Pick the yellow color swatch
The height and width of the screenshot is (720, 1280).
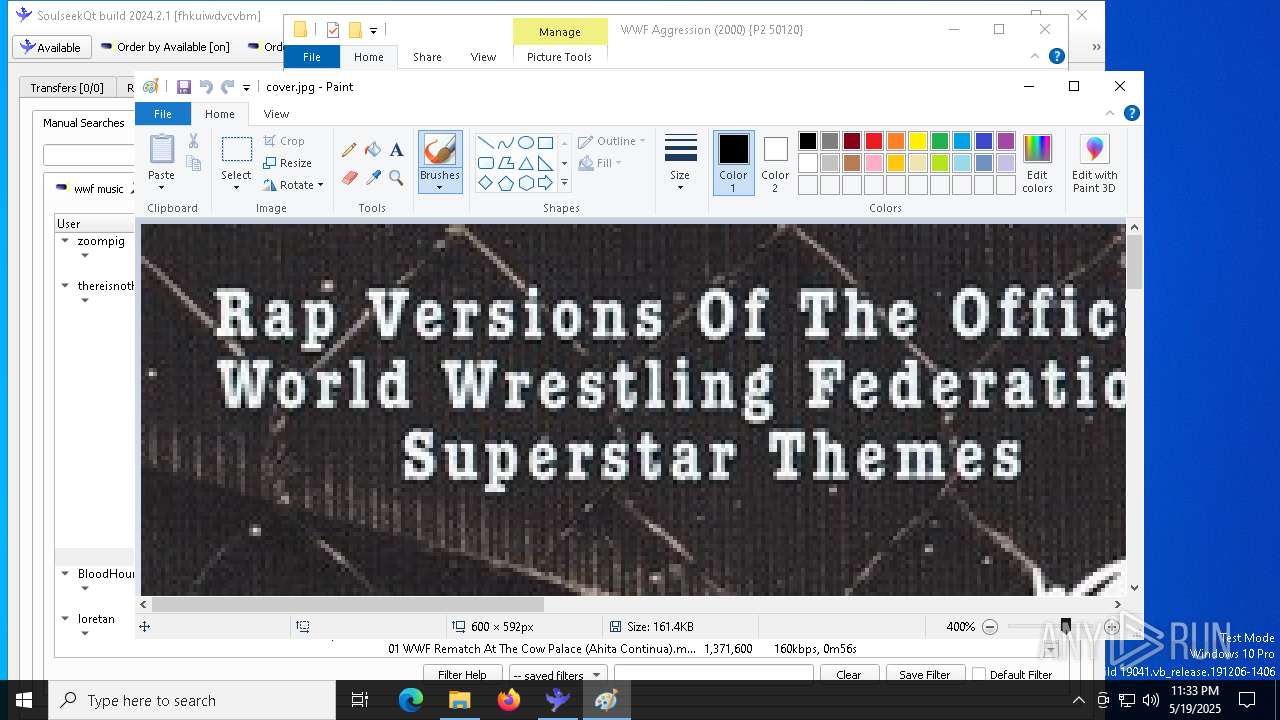pyautogui.click(x=918, y=141)
